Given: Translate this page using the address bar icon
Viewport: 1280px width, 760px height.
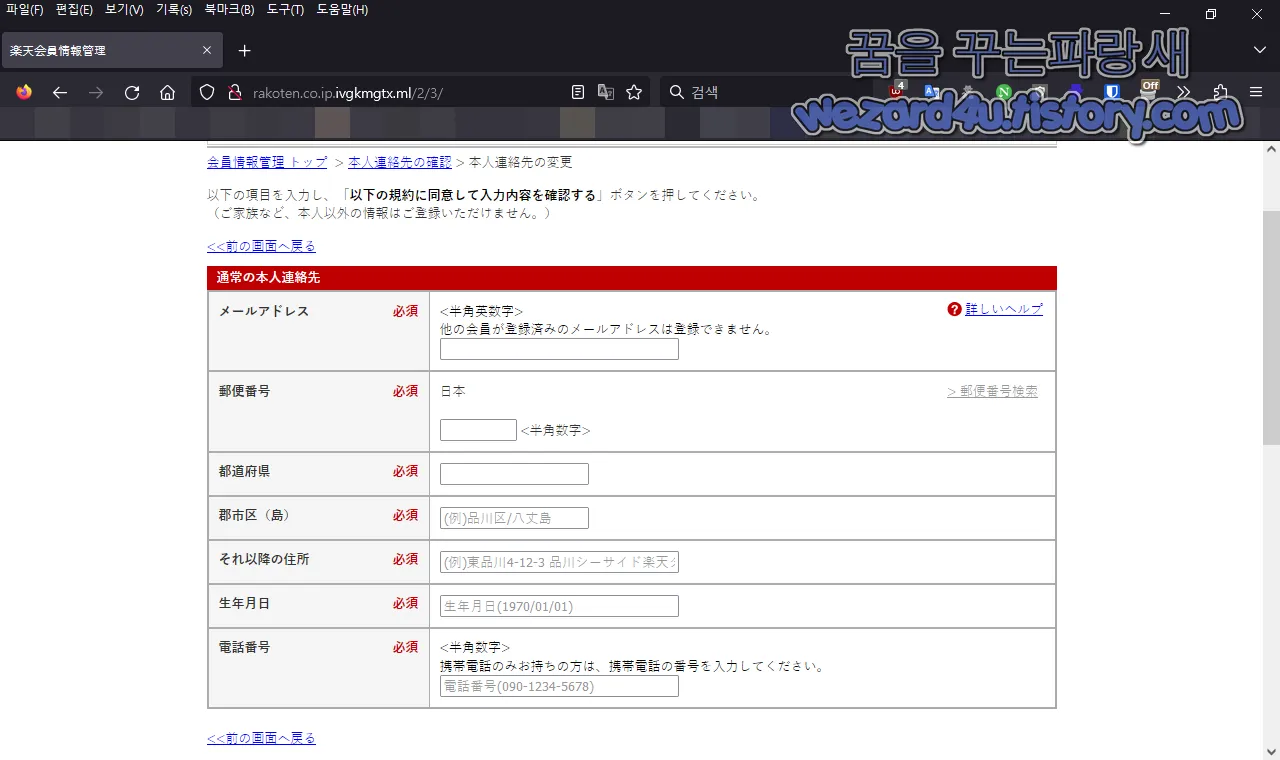Looking at the screenshot, I should point(606,92).
